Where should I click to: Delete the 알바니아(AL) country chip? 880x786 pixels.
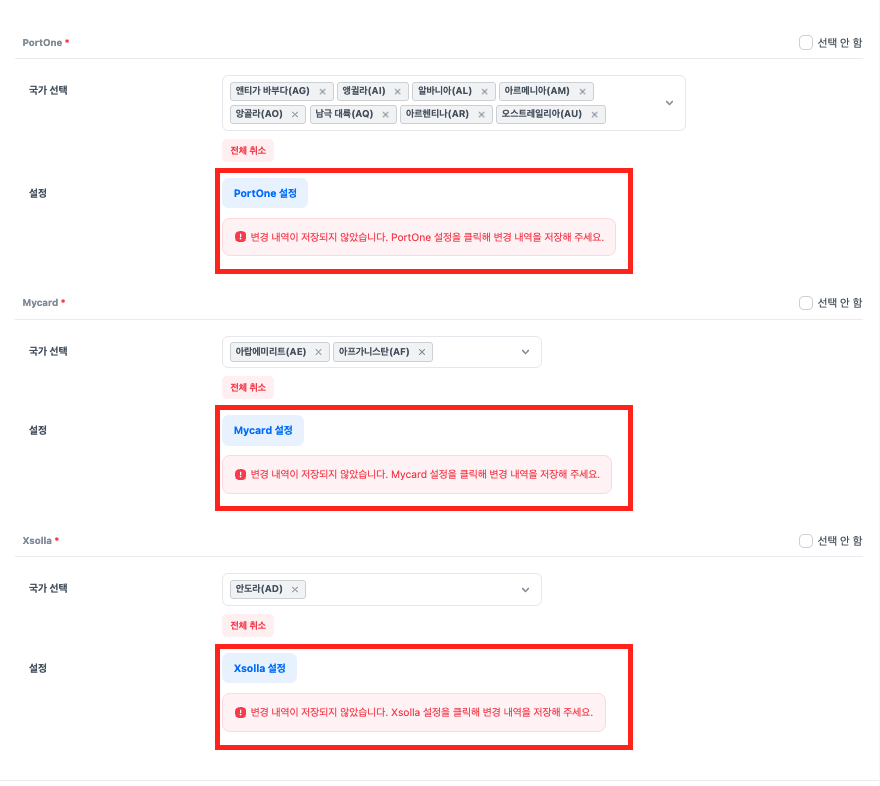[x=484, y=91]
